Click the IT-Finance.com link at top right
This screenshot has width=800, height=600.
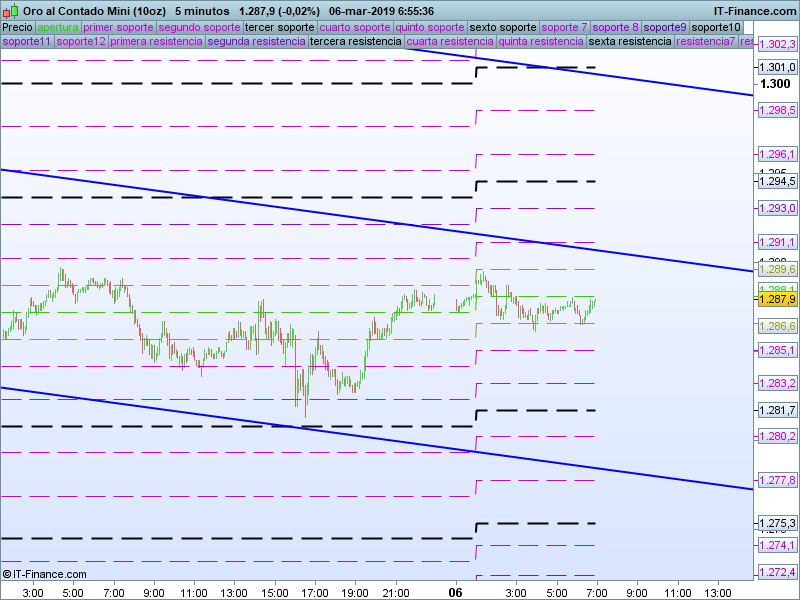click(x=755, y=9)
